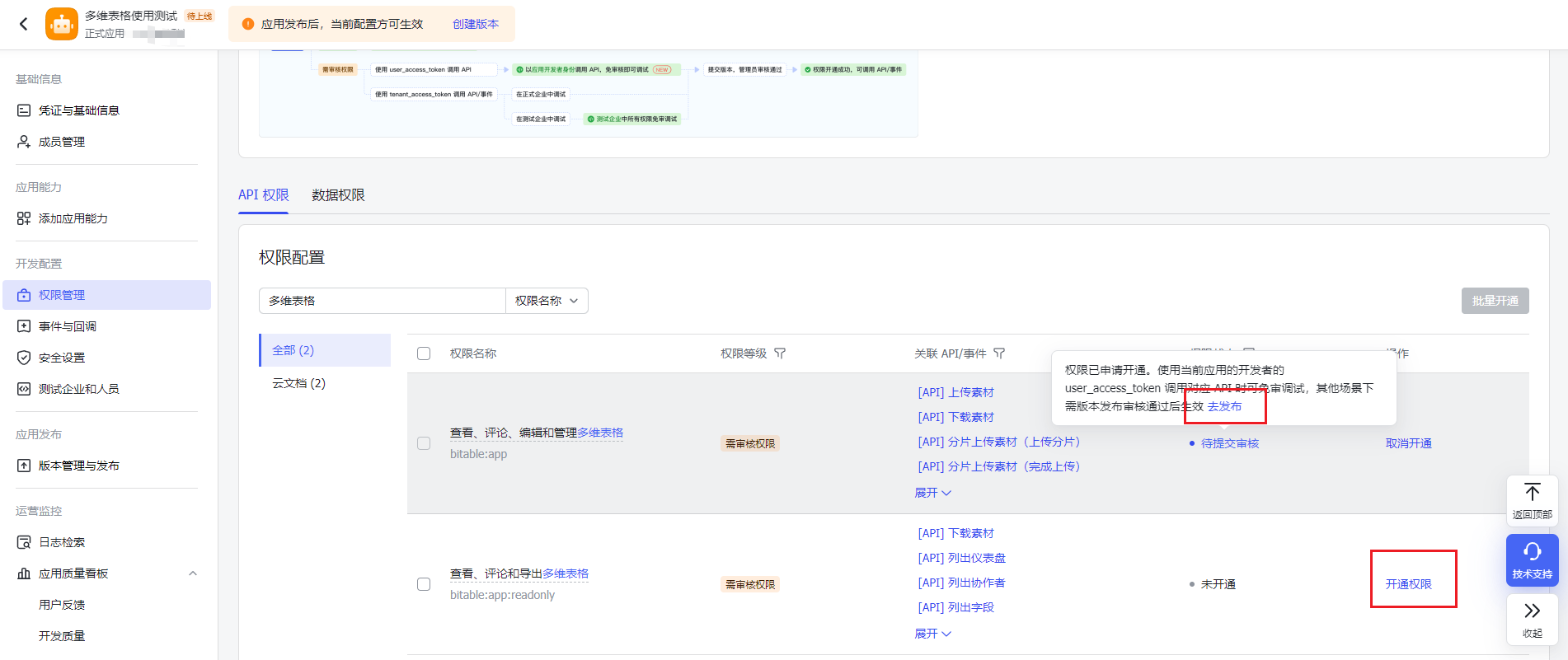Screen dimensions: 1568x660
Task: Open technical support headset button
Action: pos(1532,559)
